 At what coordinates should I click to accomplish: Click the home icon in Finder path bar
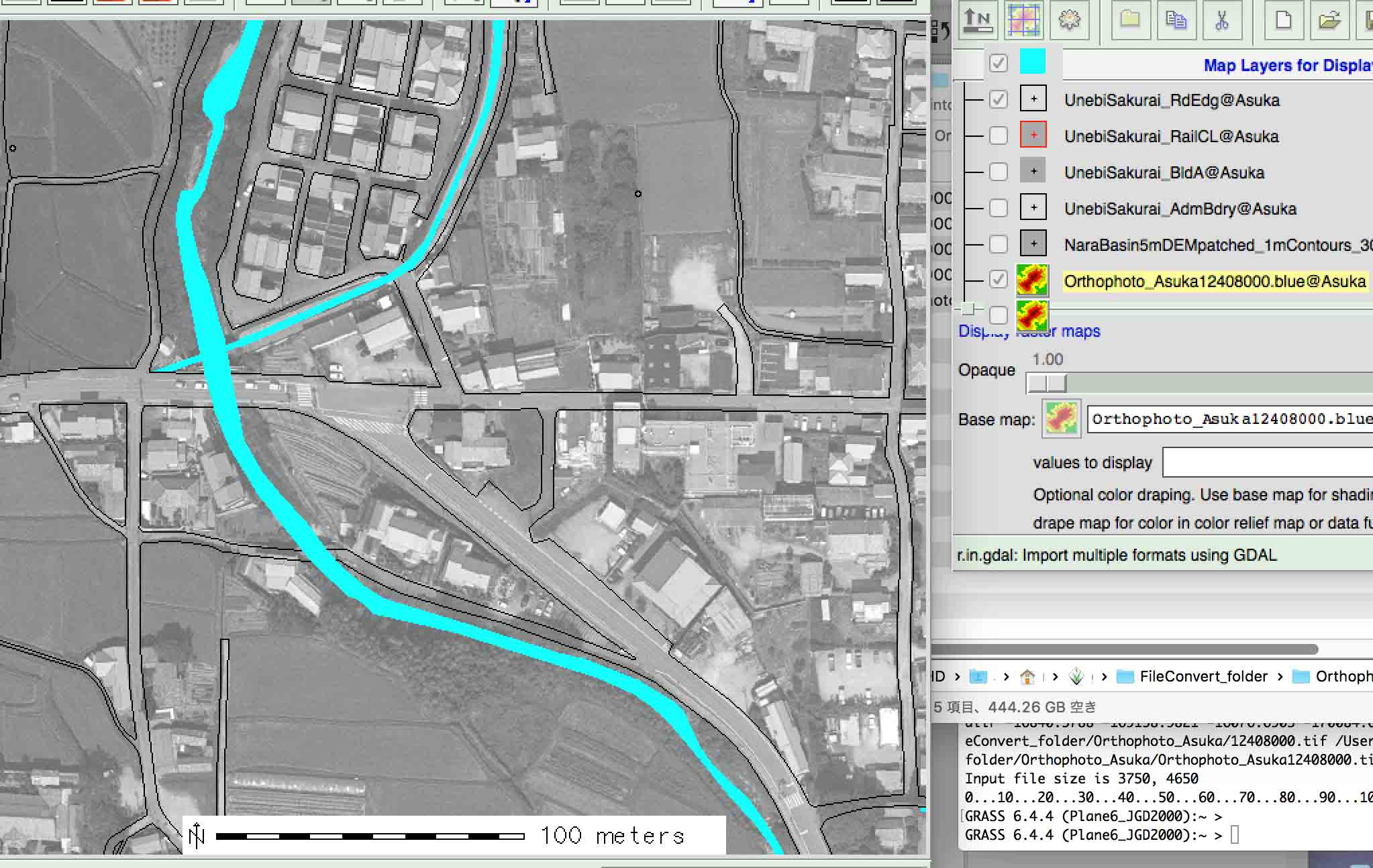tap(1027, 677)
